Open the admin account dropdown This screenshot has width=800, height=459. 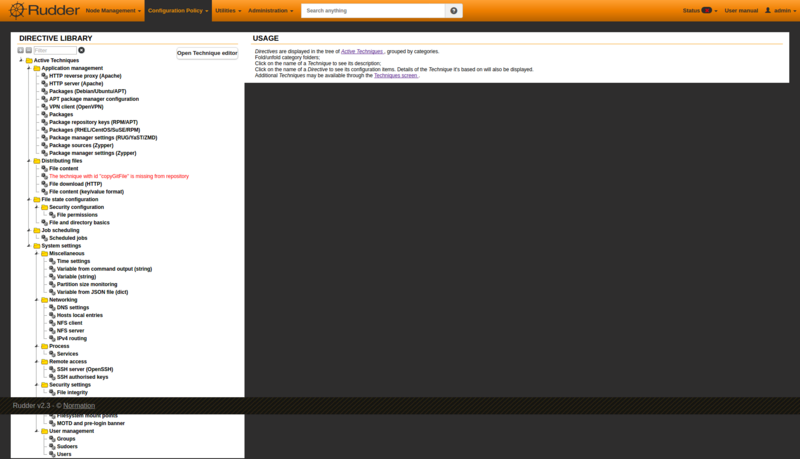[781, 11]
